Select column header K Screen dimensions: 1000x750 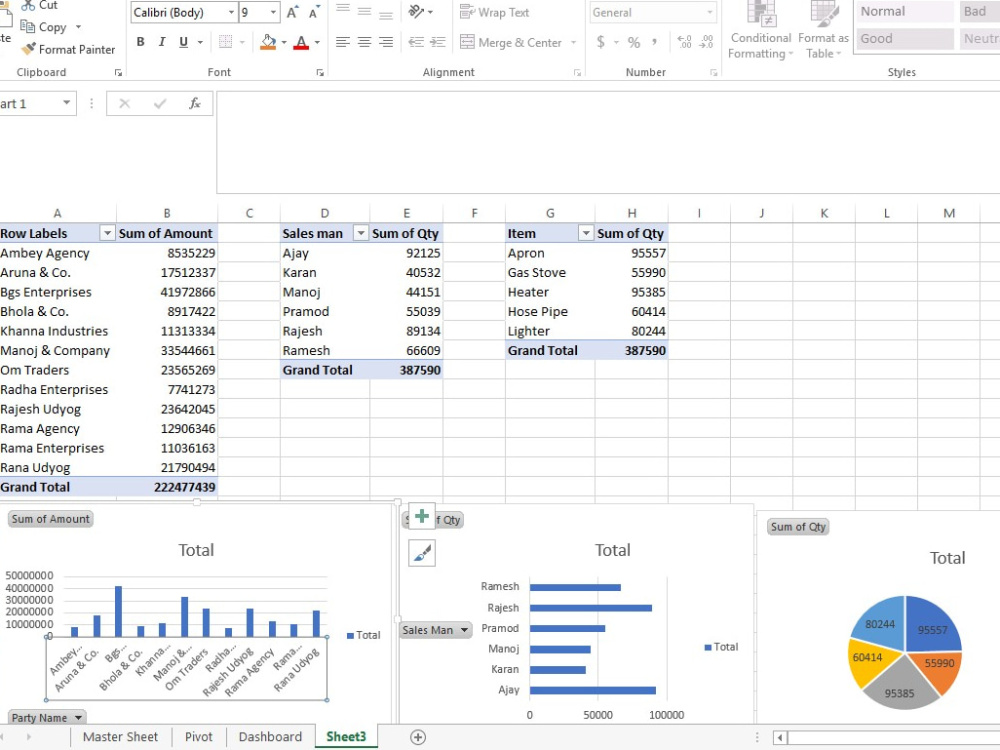(824, 213)
